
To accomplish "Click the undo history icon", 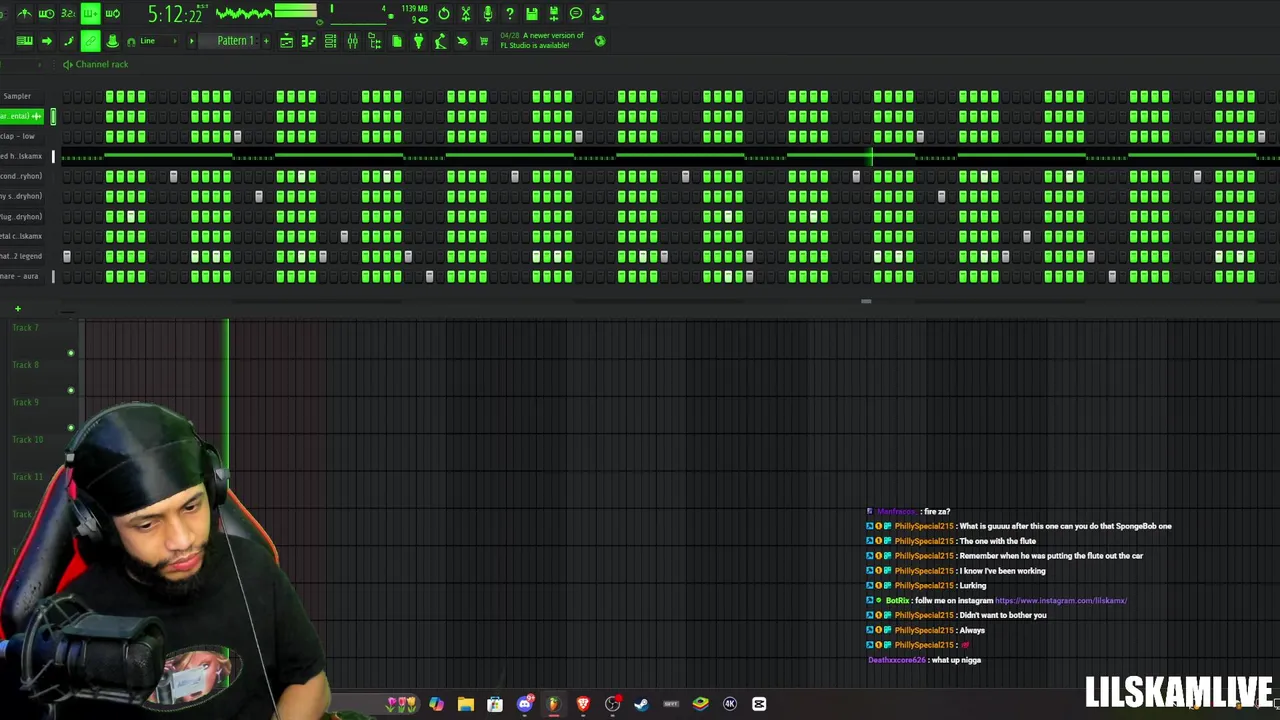I will tap(444, 14).
